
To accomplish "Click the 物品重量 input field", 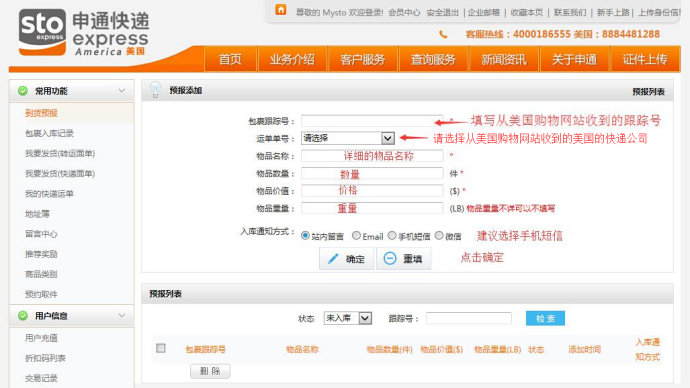I will click(372, 208).
